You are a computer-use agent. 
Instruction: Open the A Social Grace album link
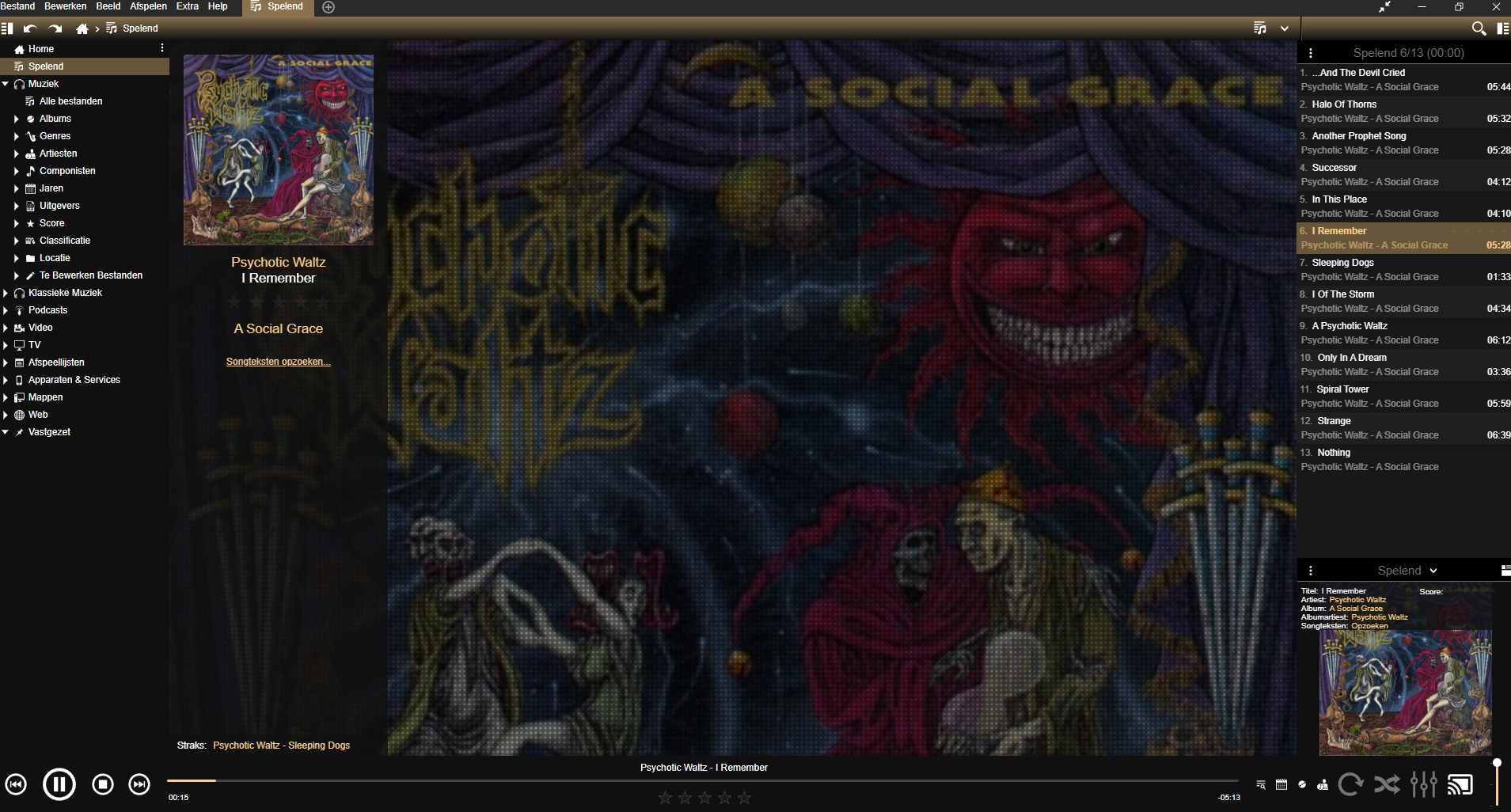pyautogui.click(x=279, y=328)
